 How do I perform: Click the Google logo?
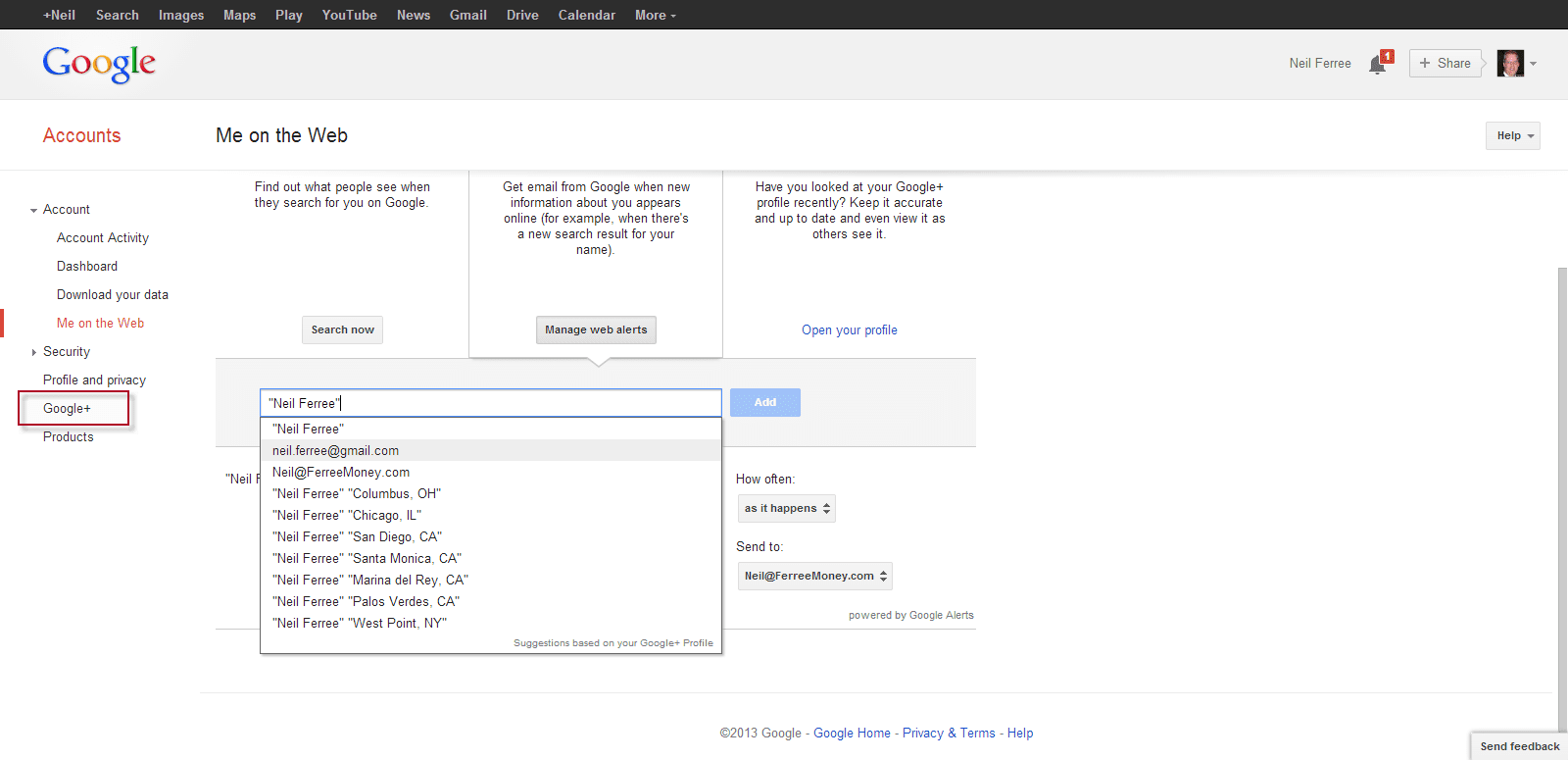click(x=99, y=64)
